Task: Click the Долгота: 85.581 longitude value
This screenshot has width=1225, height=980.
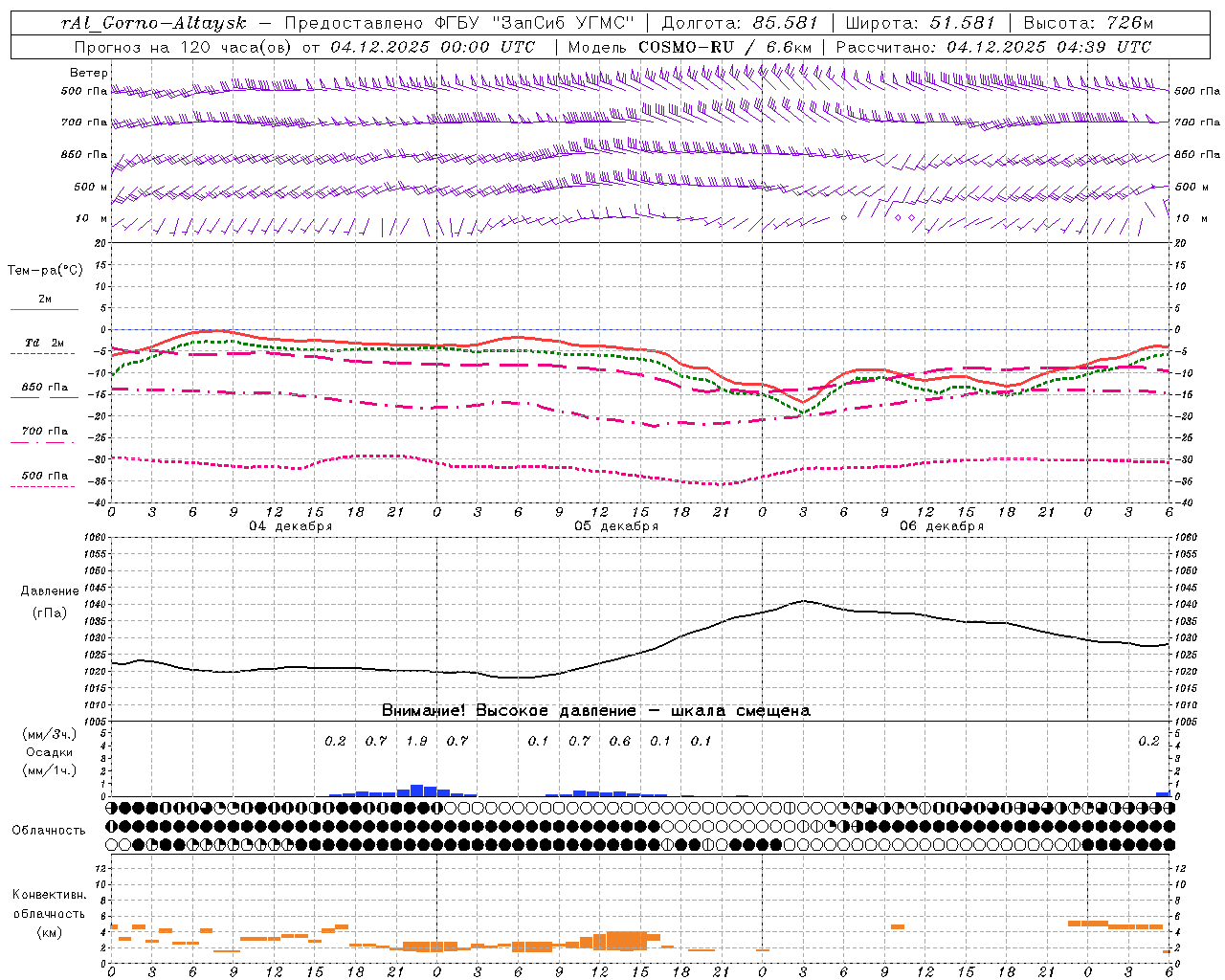Action: tap(740, 23)
